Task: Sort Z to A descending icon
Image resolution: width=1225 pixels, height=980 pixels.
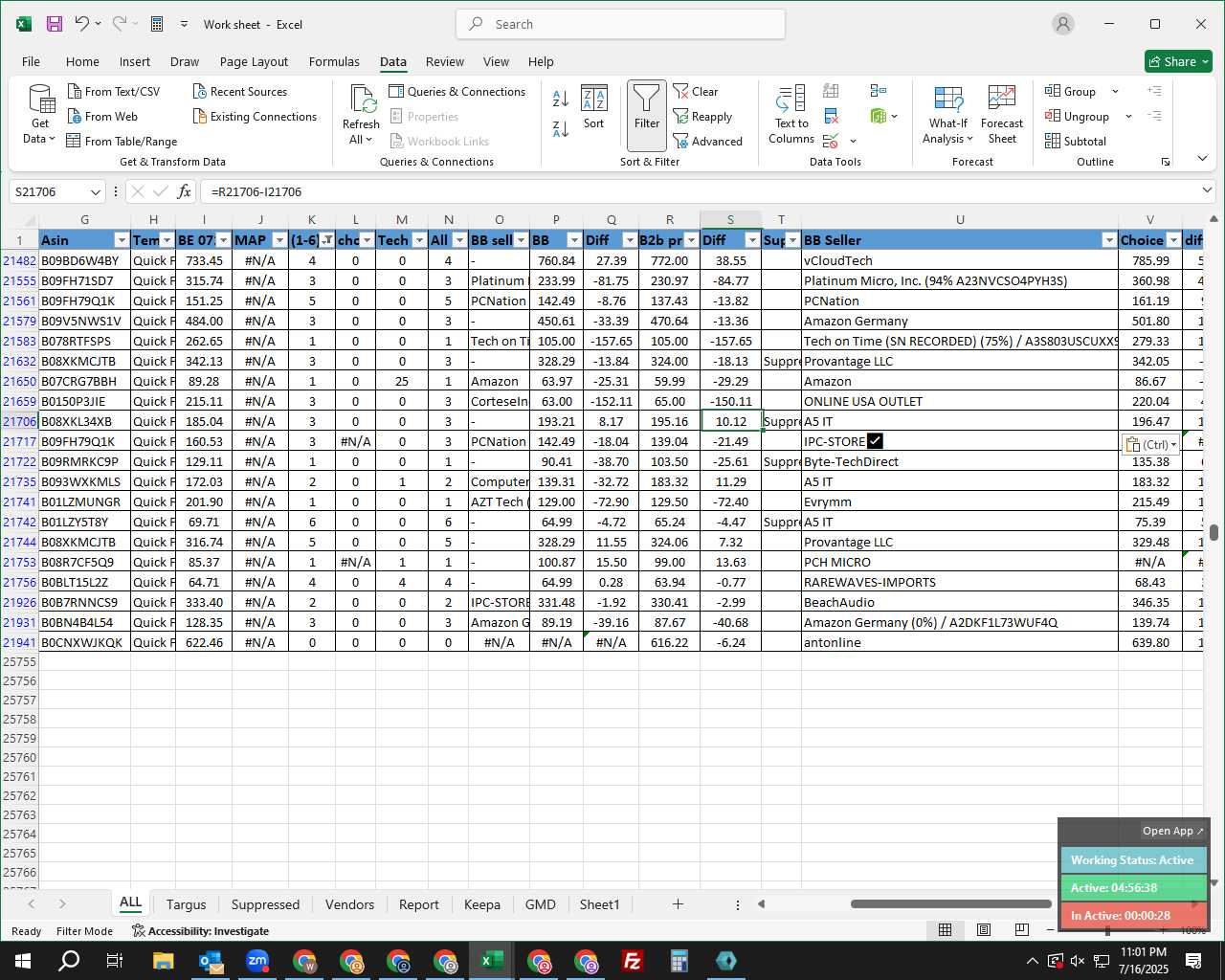Action: point(561,128)
